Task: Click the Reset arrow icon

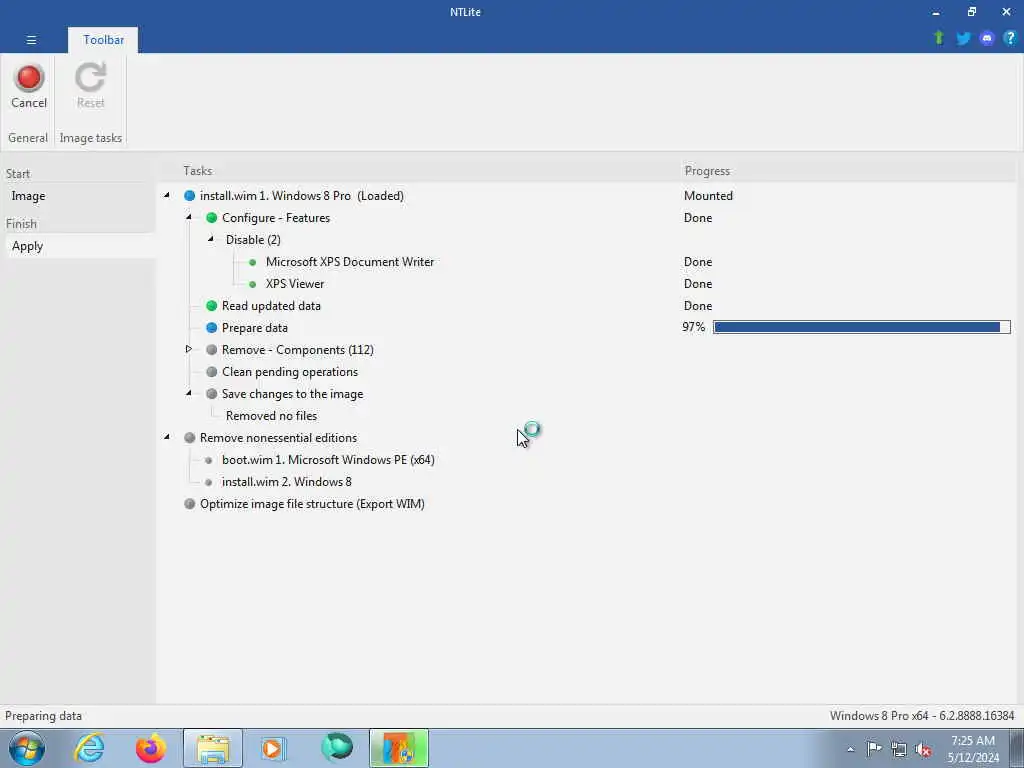Action: tap(90, 77)
